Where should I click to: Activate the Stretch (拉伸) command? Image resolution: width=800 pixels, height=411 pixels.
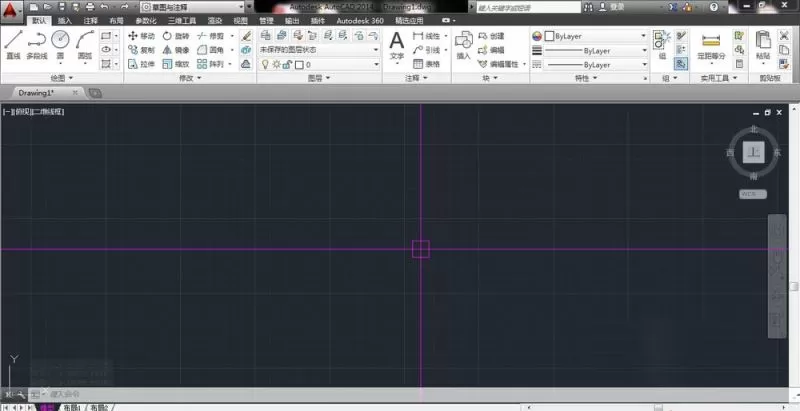[141, 64]
